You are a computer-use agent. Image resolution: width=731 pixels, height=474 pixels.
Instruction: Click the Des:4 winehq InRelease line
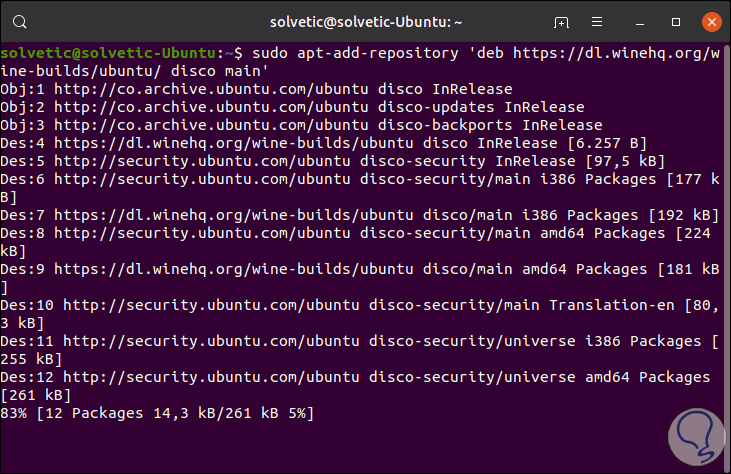324,143
